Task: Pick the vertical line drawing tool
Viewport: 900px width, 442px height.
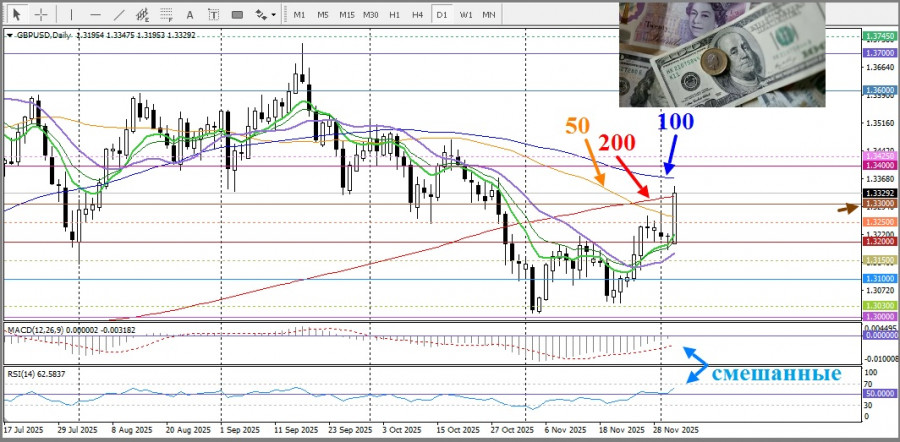Action: [x=70, y=15]
